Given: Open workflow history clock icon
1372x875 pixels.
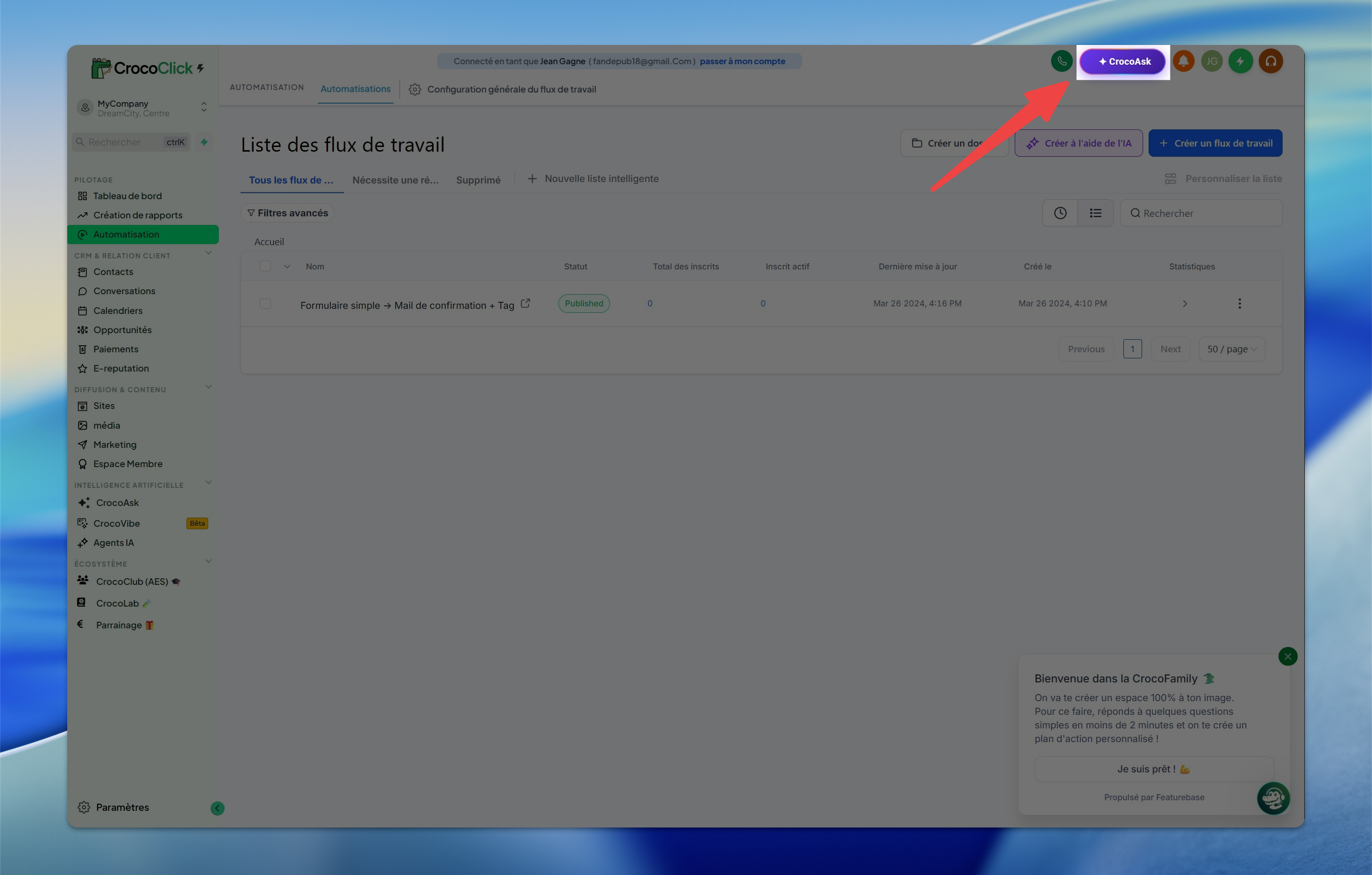Looking at the screenshot, I should pos(1060,213).
